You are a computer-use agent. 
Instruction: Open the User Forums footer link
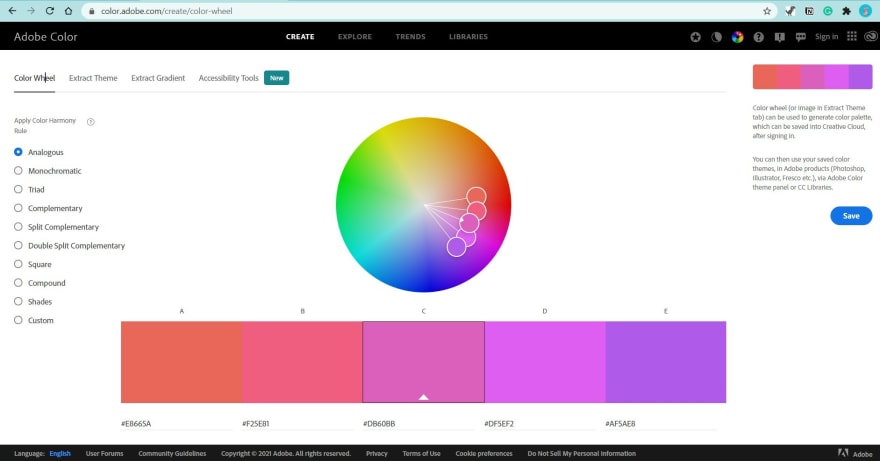[x=104, y=453]
